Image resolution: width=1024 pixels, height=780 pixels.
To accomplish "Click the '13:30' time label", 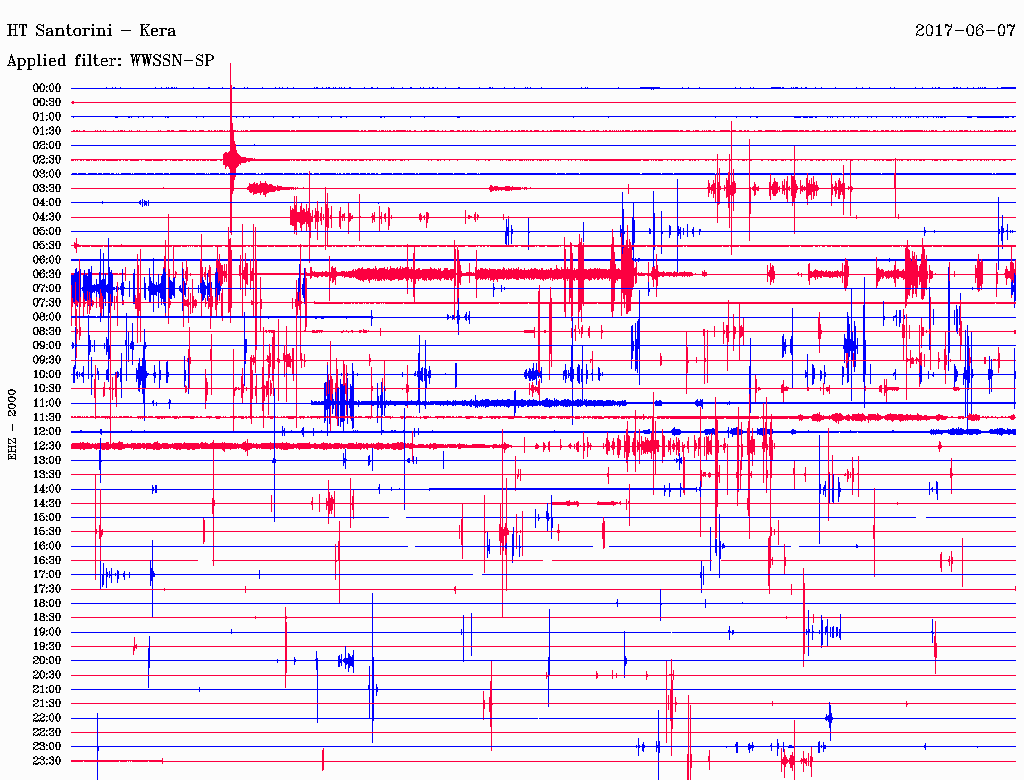I will 47,475.
